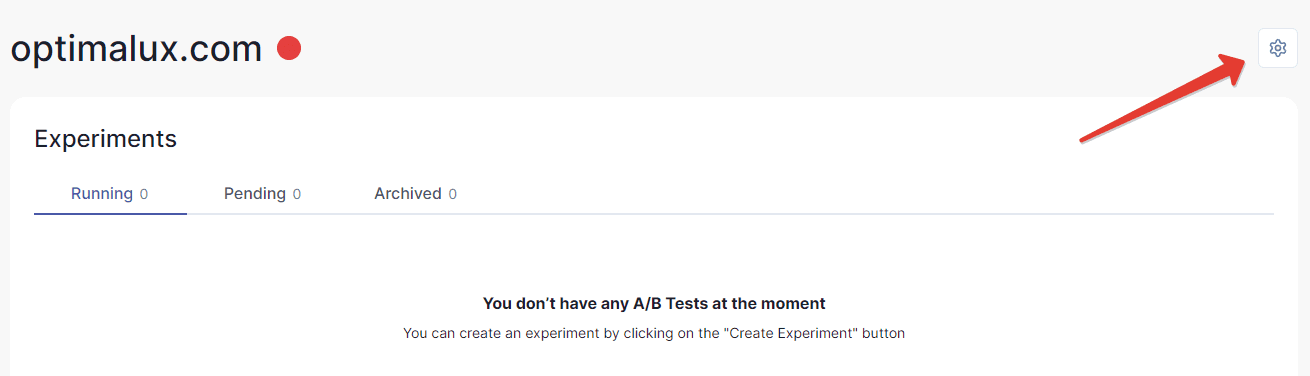View the Archived experiments tab
Screen dimensions: 1310x376
(x=415, y=194)
